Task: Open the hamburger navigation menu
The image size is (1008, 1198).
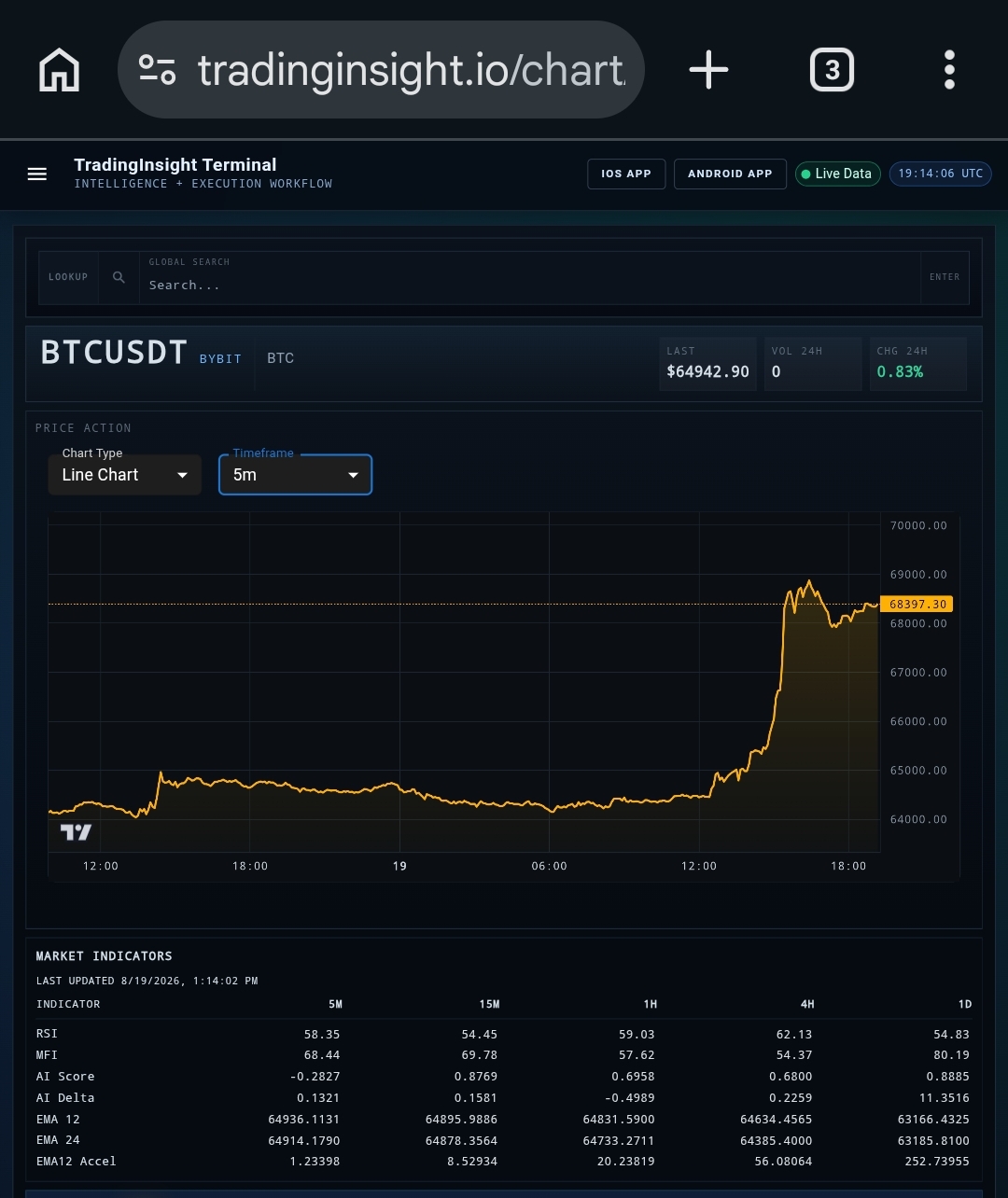Action: [37, 174]
